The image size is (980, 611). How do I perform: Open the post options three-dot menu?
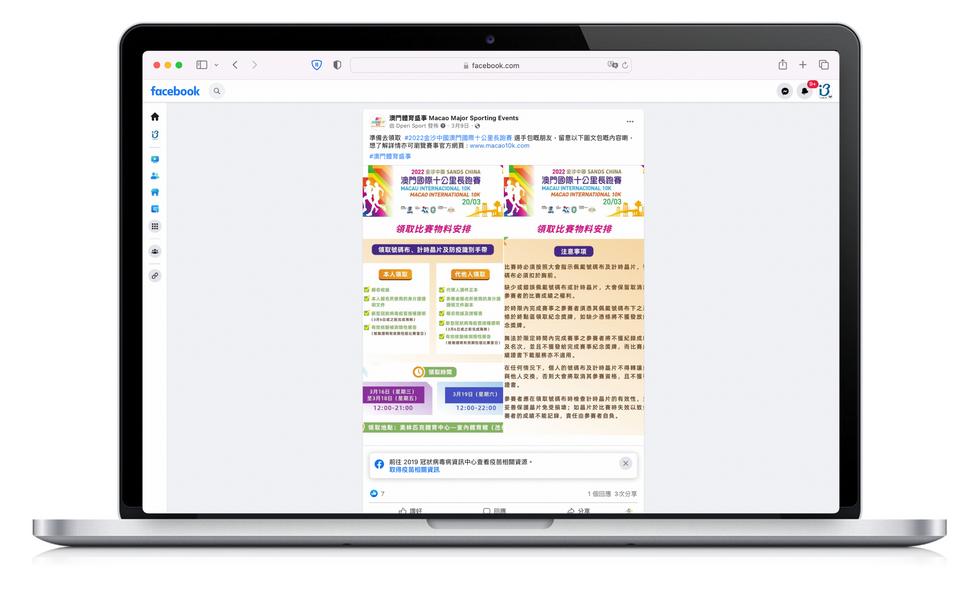pos(630,122)
